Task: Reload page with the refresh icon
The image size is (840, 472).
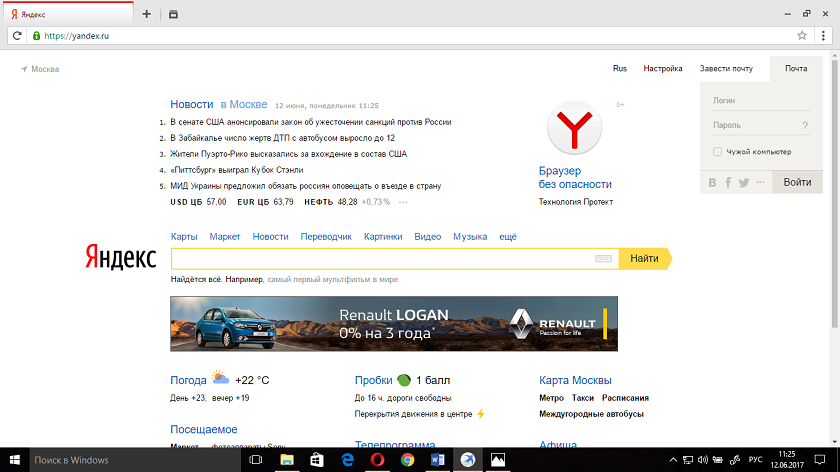Action: tap(17, 35)
